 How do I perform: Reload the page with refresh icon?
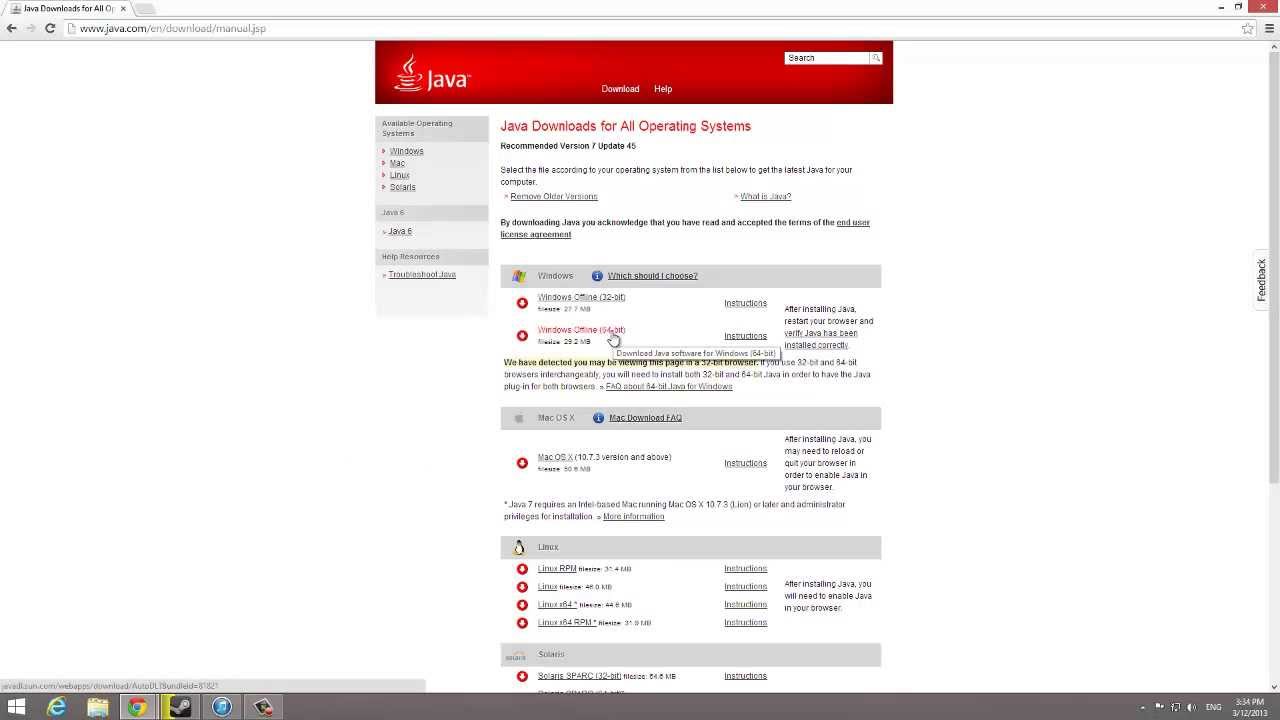[x=50, y=28]
